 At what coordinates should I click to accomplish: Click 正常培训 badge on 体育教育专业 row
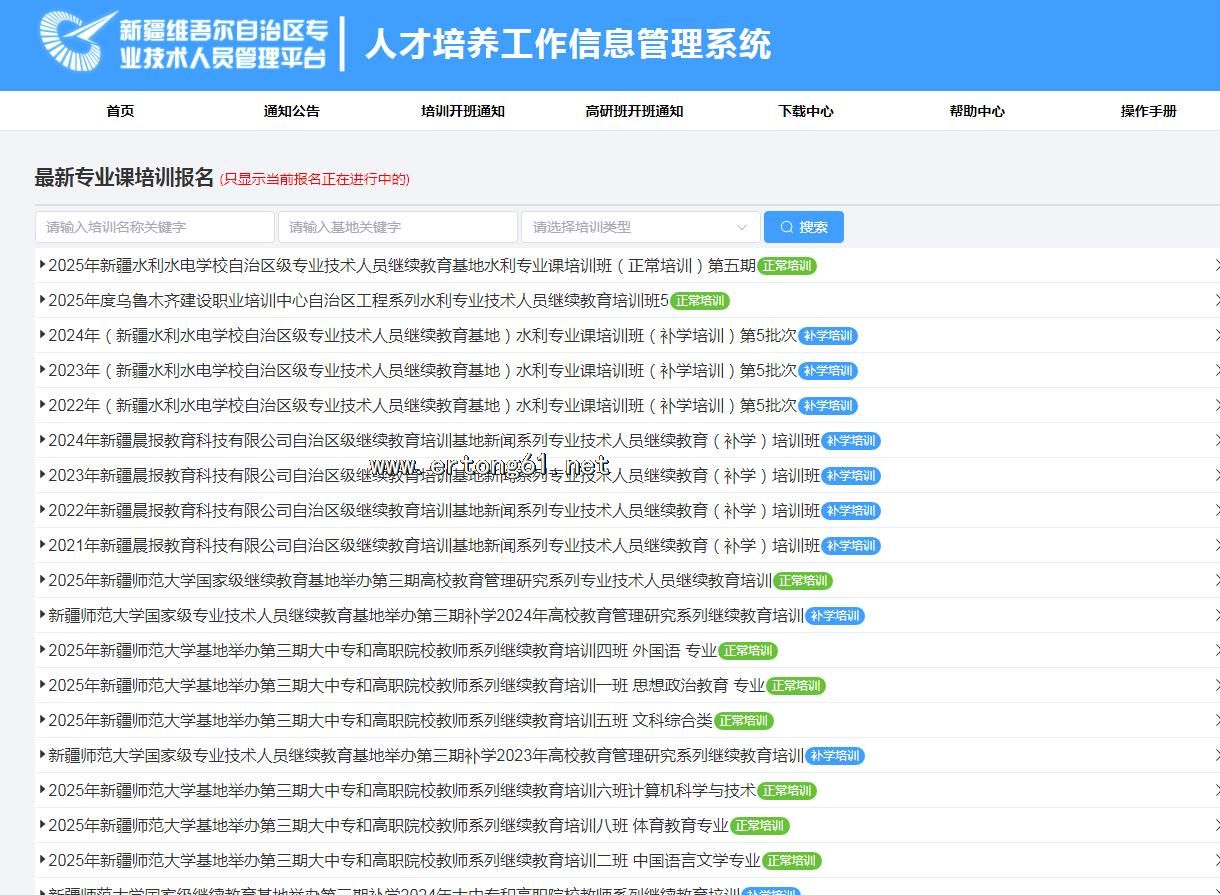[x=760, y=826]
